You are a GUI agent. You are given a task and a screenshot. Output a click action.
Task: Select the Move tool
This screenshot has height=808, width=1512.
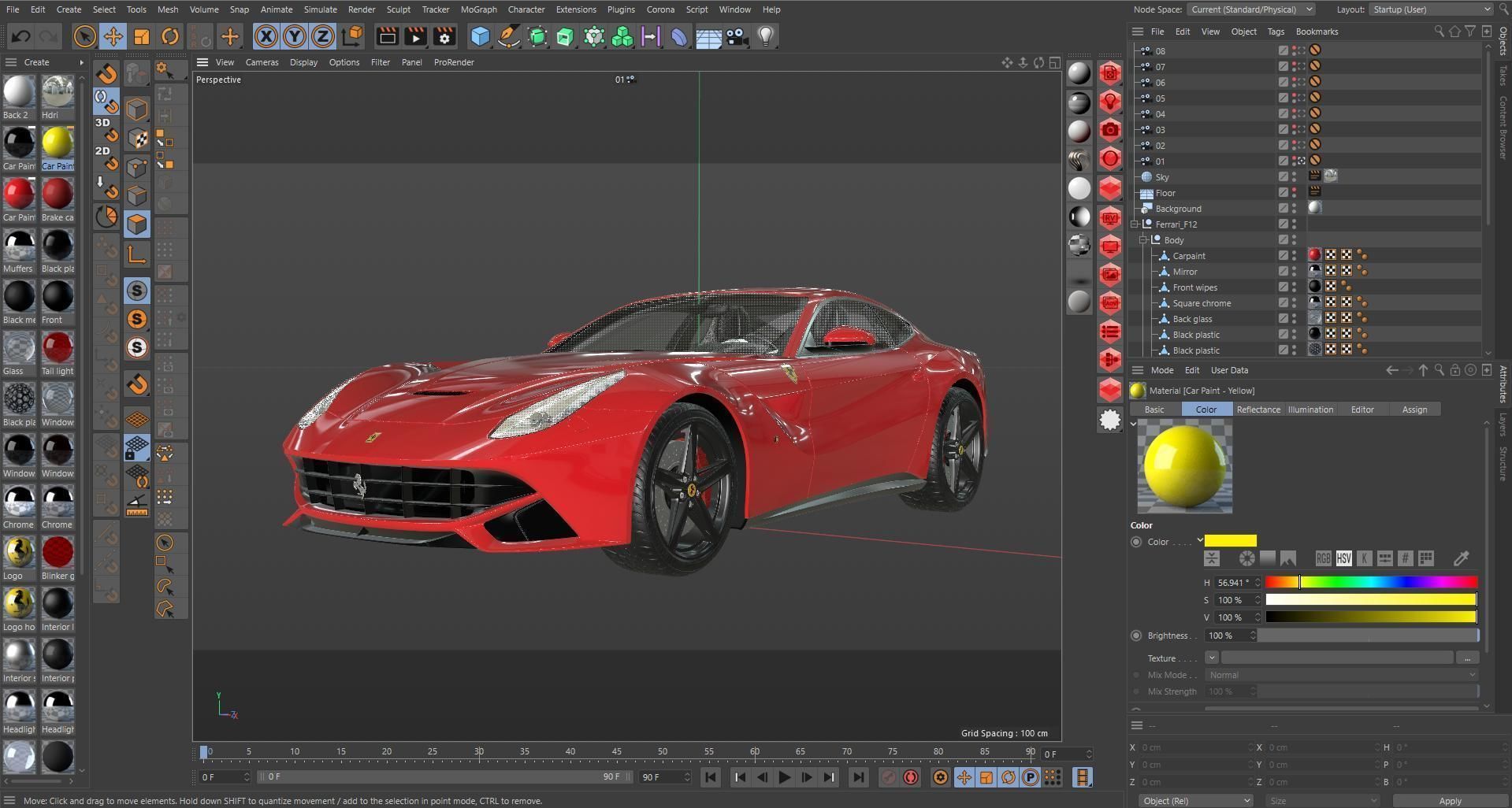pos(113,36)
